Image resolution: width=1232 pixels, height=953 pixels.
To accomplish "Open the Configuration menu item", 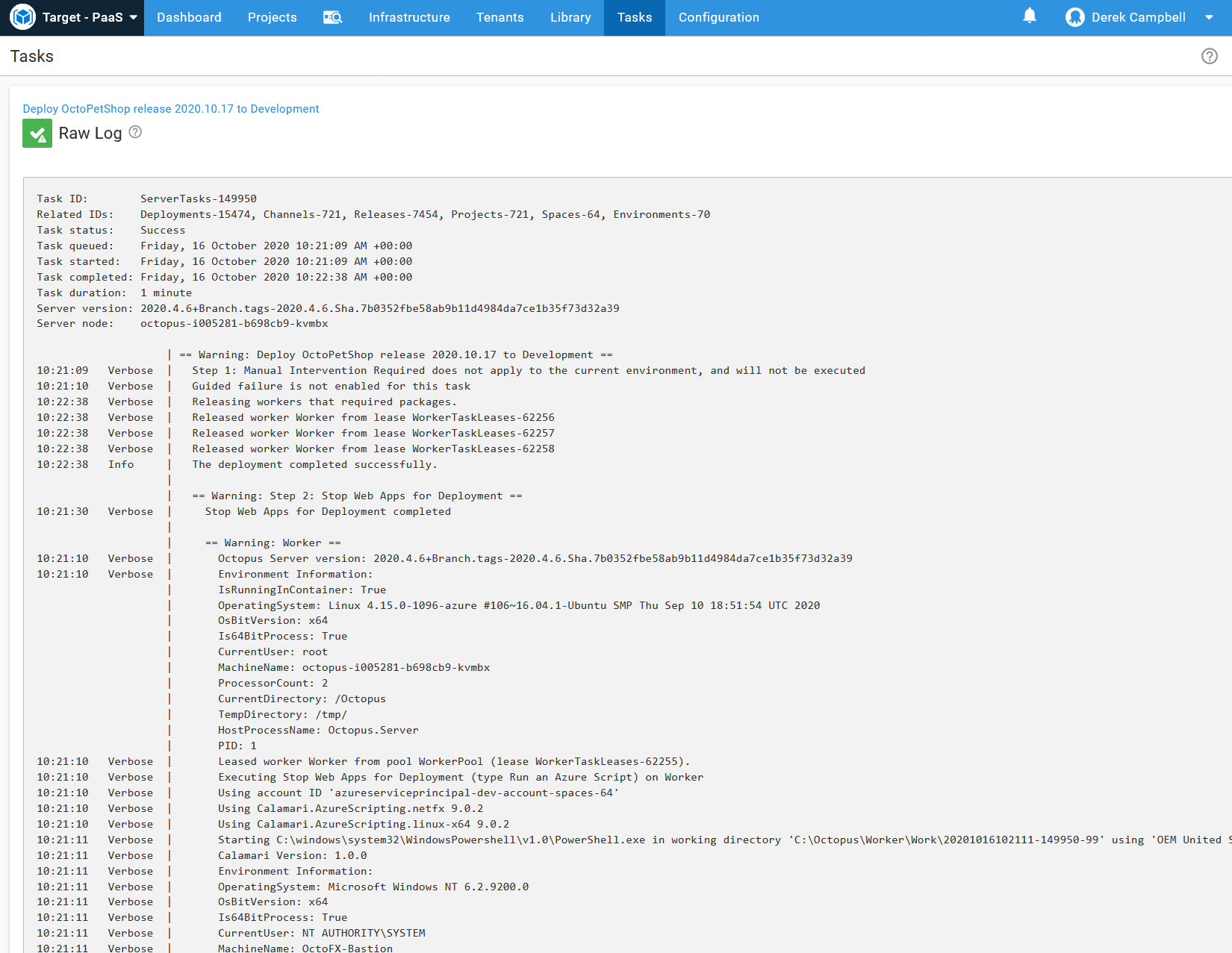I will [x=718, y=17].
